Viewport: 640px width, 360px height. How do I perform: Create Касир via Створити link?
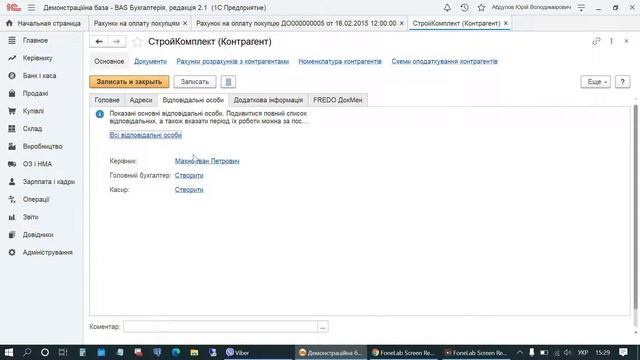189,190
